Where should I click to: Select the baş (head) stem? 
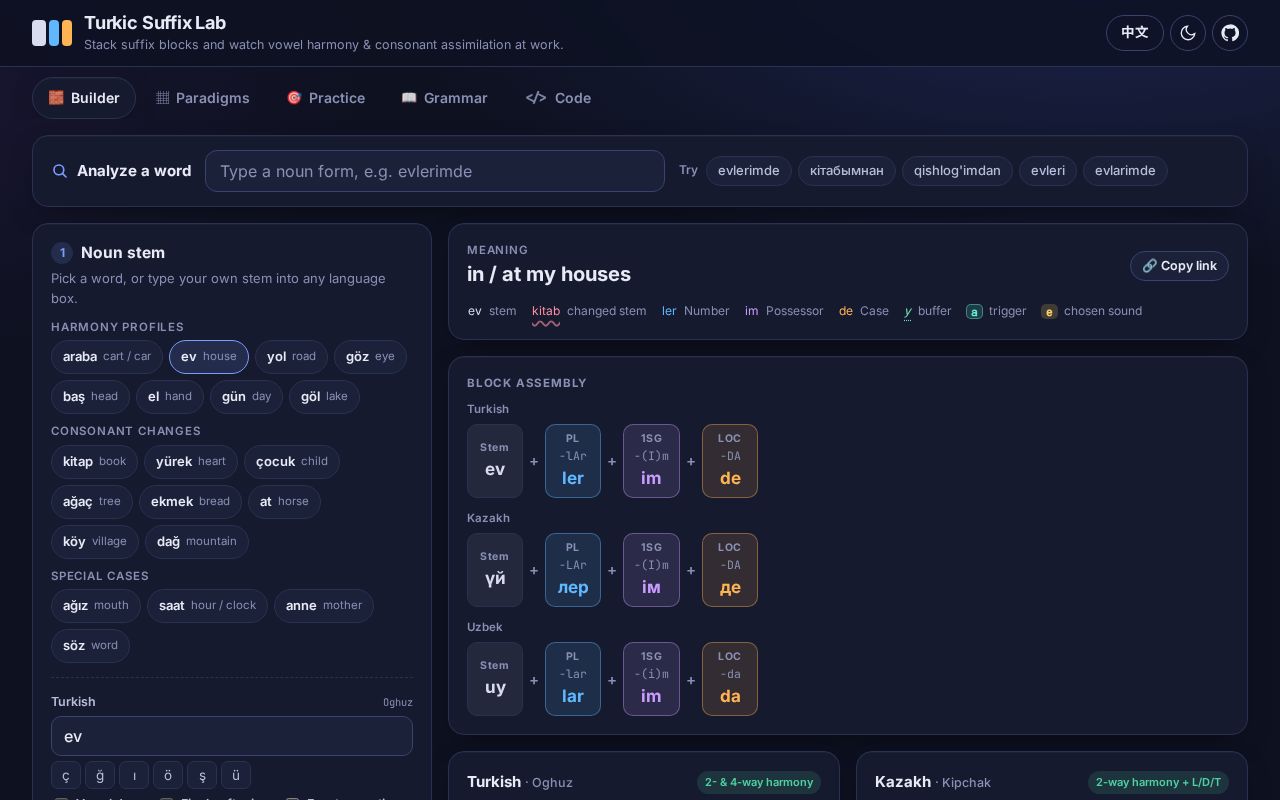[x=90, y=397]
